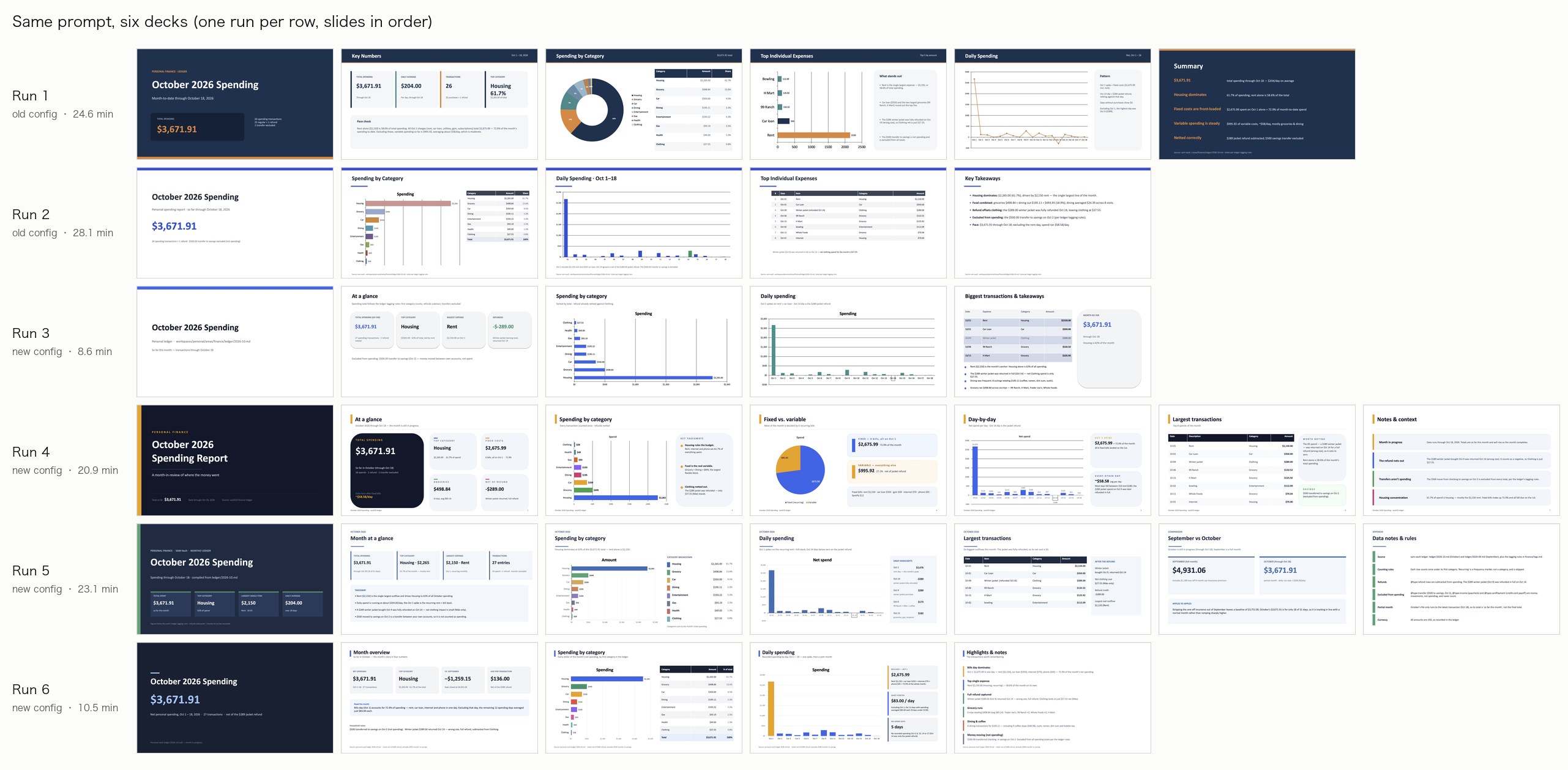
Task: Click 'new config · 20.9 min' caption
Action: [65, 471]
